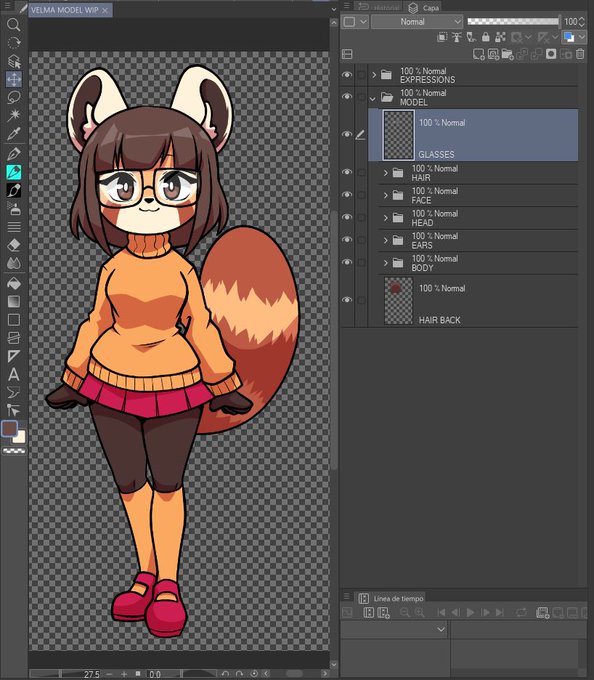Toggle Clip to layer below icon

[x=442, y=37]
